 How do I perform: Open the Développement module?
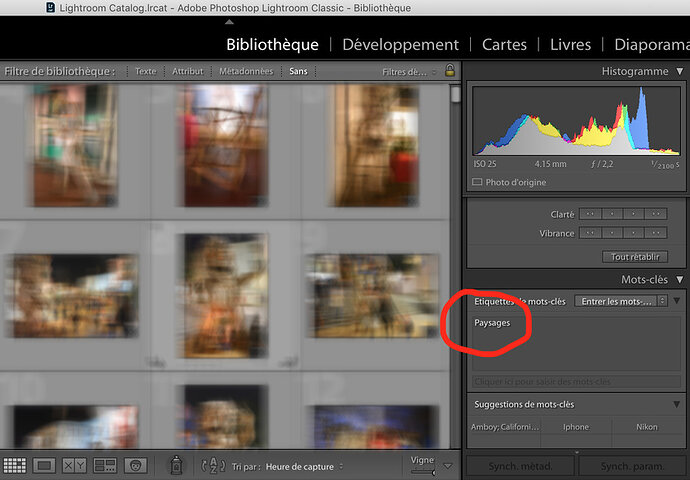(400, 44)
